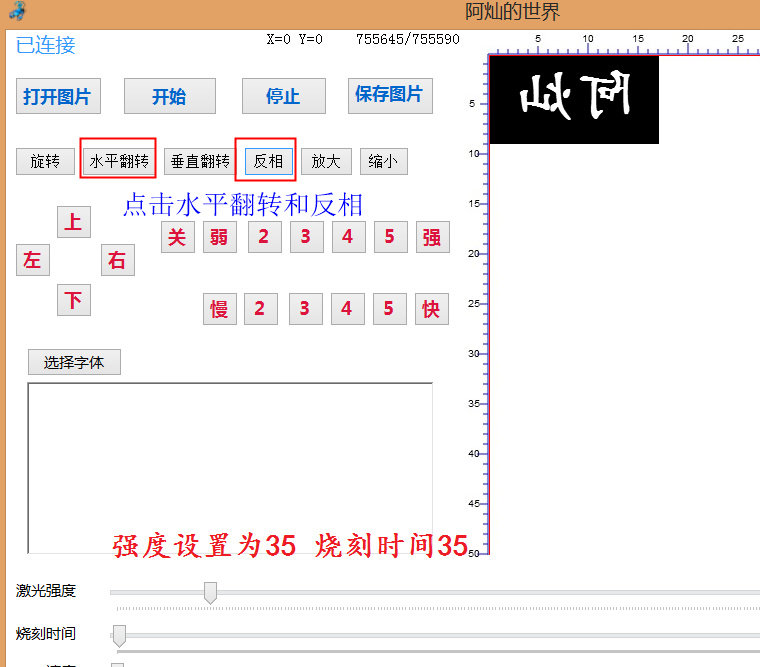Move the laser up with 上

click(x=73, y=221)
